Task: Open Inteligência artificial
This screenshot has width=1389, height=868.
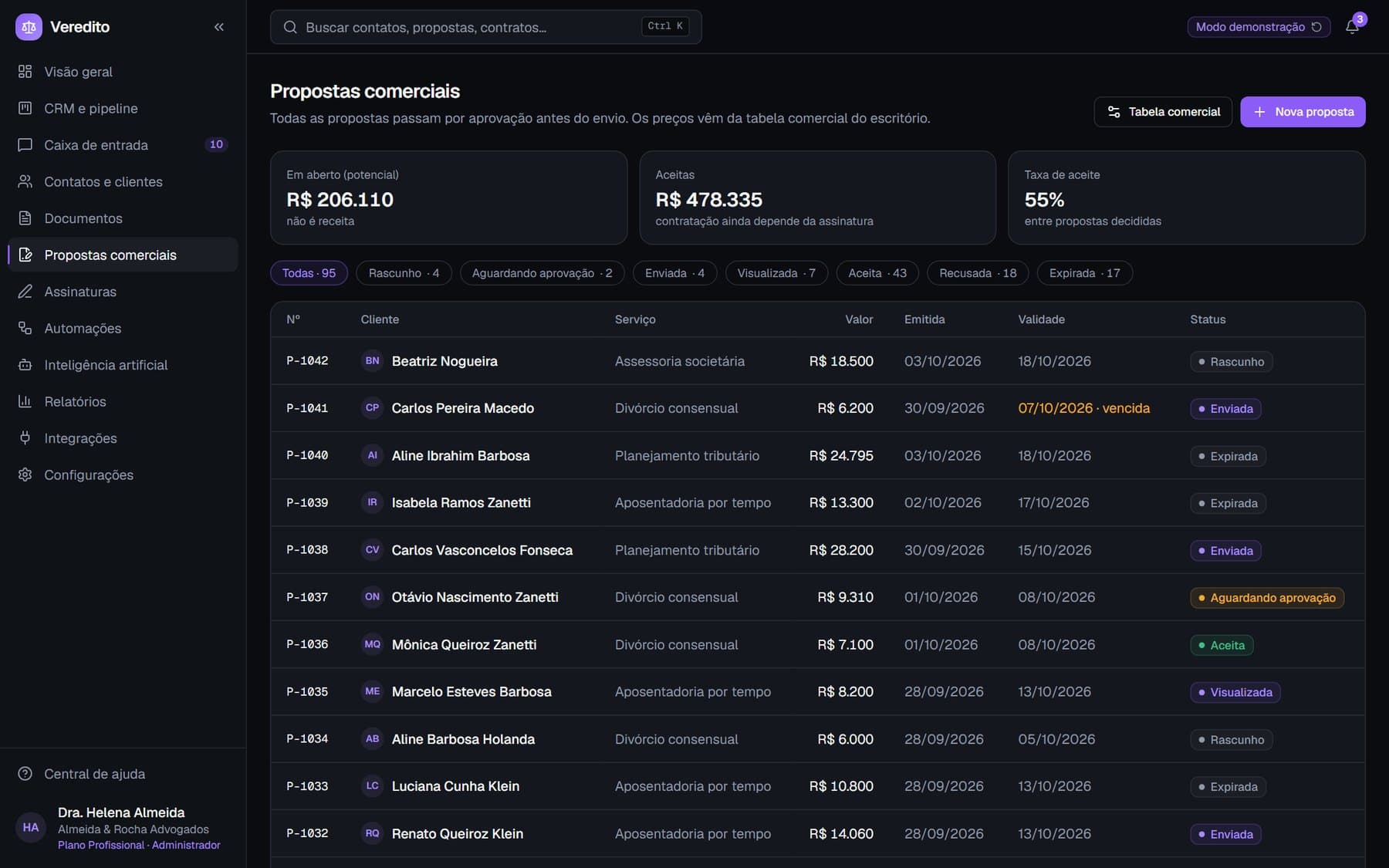Action: tap(123, 365)
